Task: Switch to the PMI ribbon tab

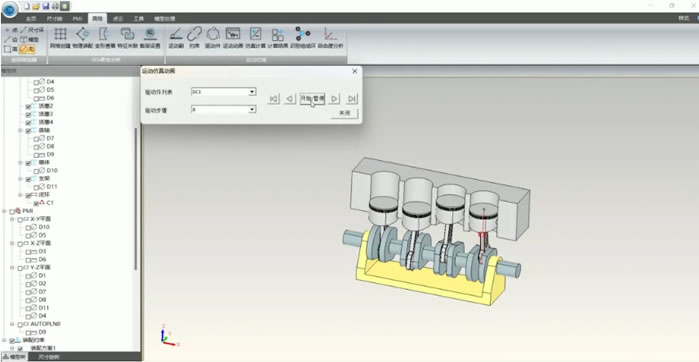Action: [77, 19]
